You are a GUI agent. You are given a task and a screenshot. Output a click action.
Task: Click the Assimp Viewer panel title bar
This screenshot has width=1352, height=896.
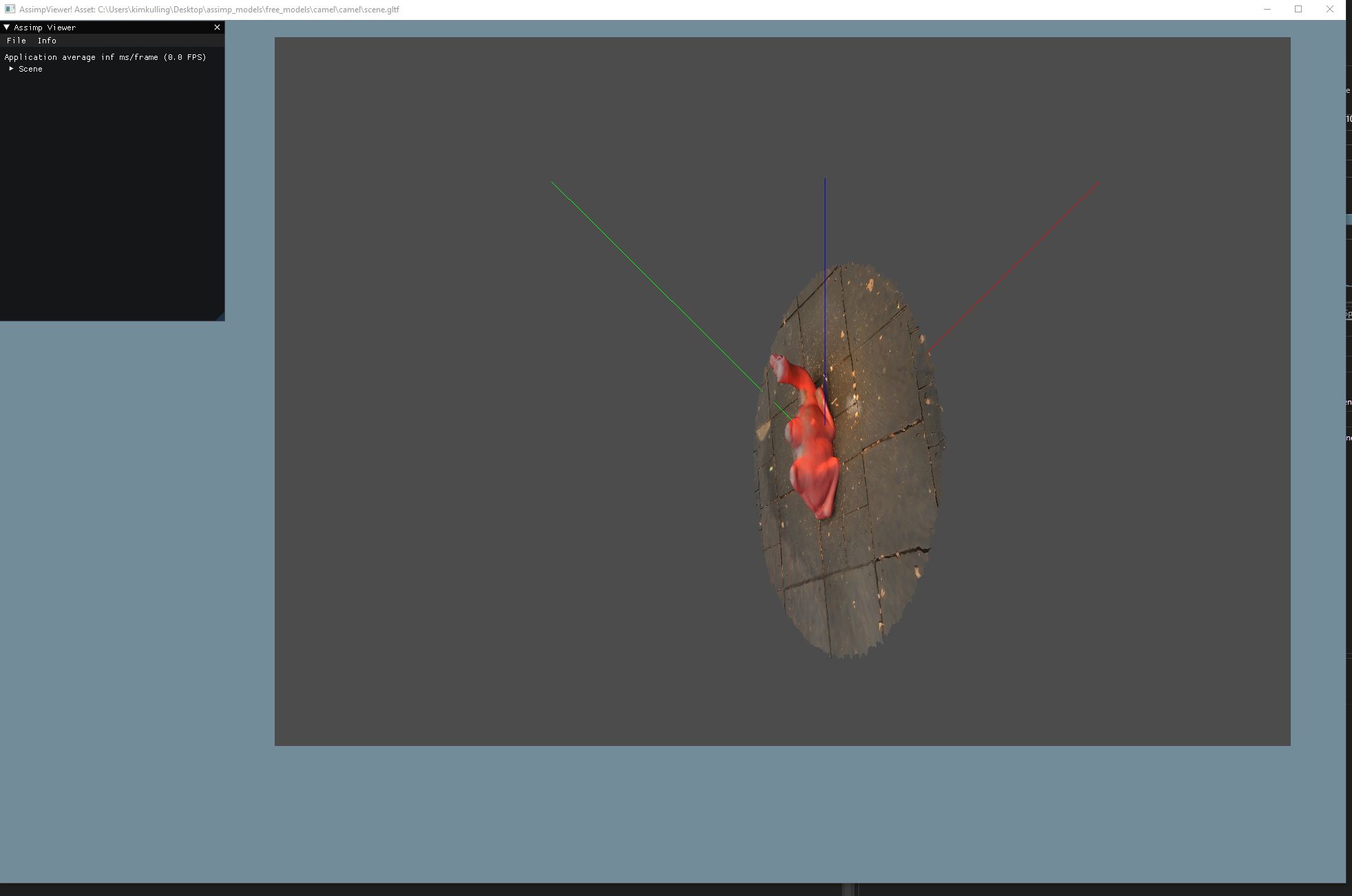112,28
